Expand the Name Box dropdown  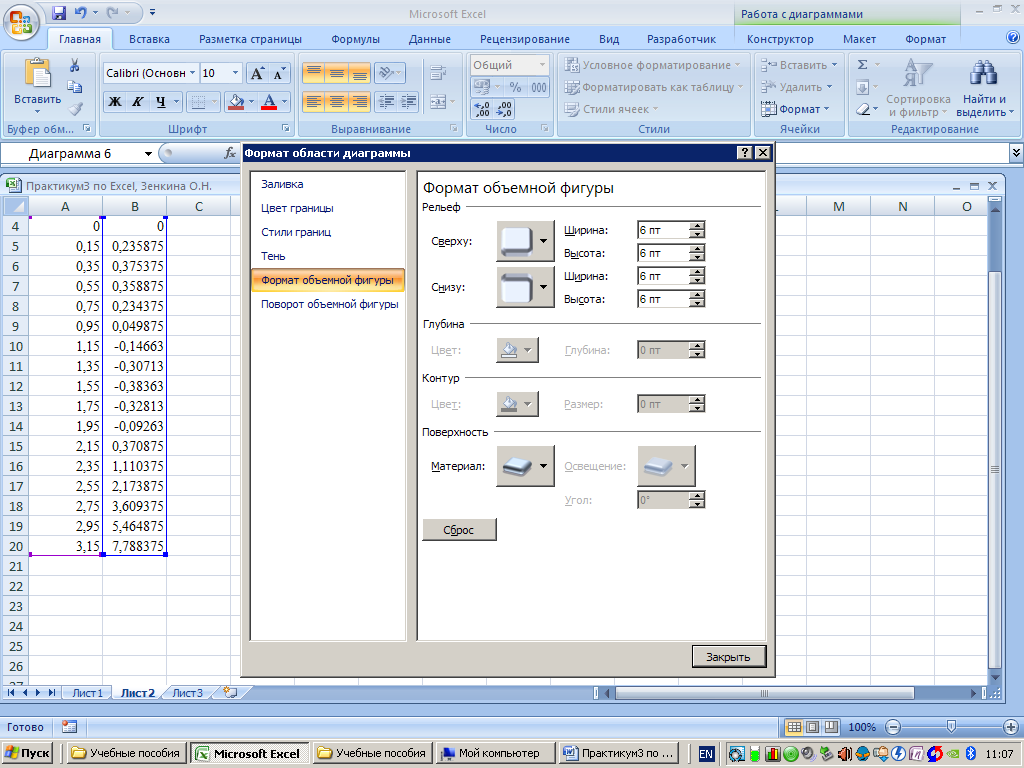coord(148,154)
